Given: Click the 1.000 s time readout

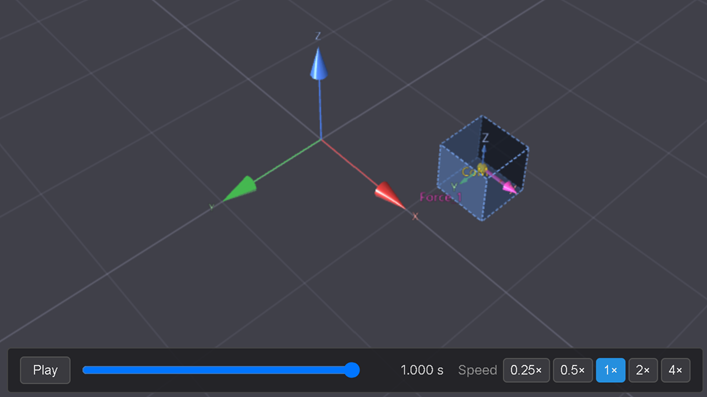Looking at the screenshot, I should click(x=422, y=370).
